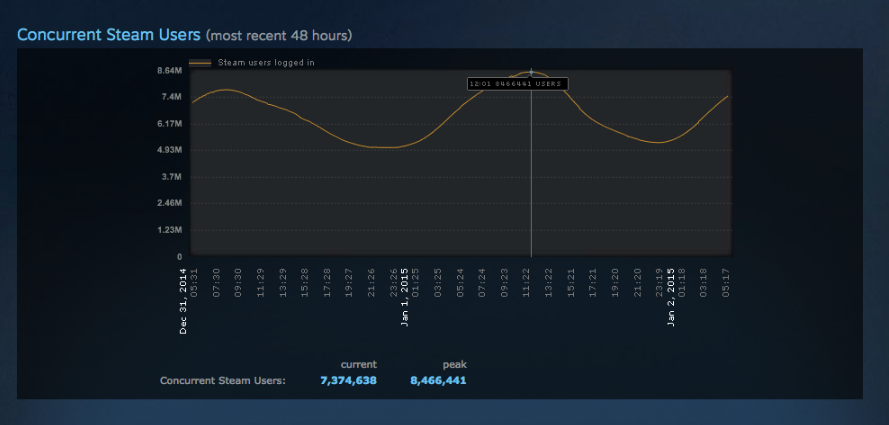889x425 pixels.
Task: Click the 07:24 time axis label
Action: pyautogui.click(x=482, y=282)
